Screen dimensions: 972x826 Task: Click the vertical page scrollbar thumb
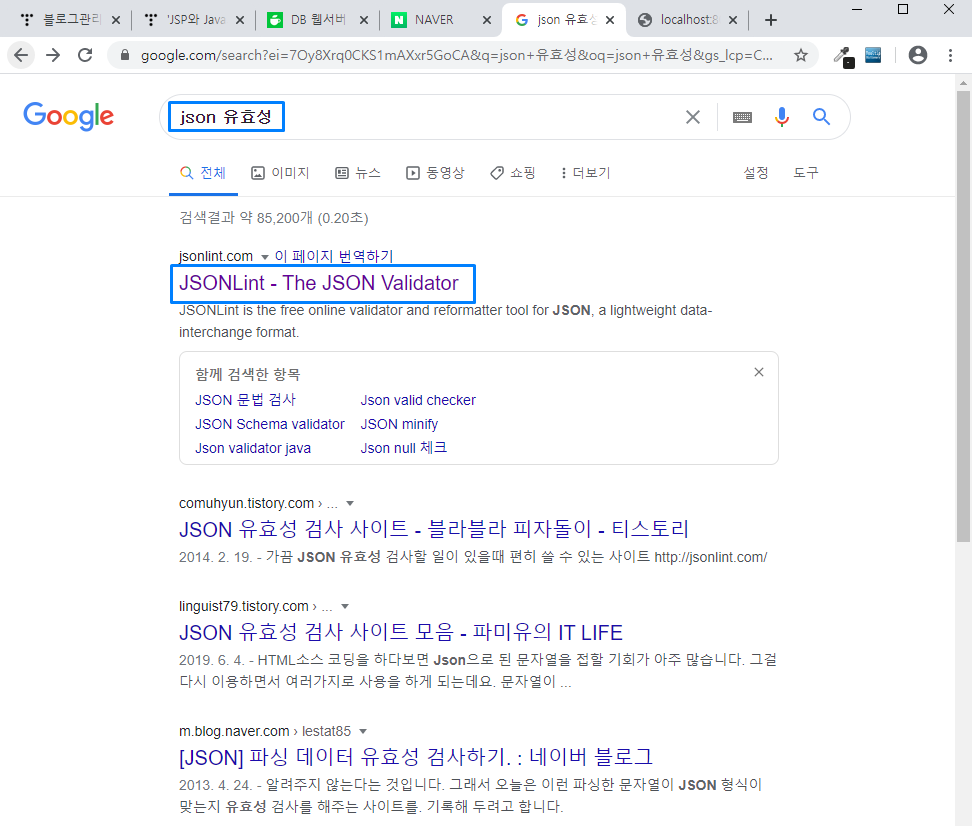(963, 316)
